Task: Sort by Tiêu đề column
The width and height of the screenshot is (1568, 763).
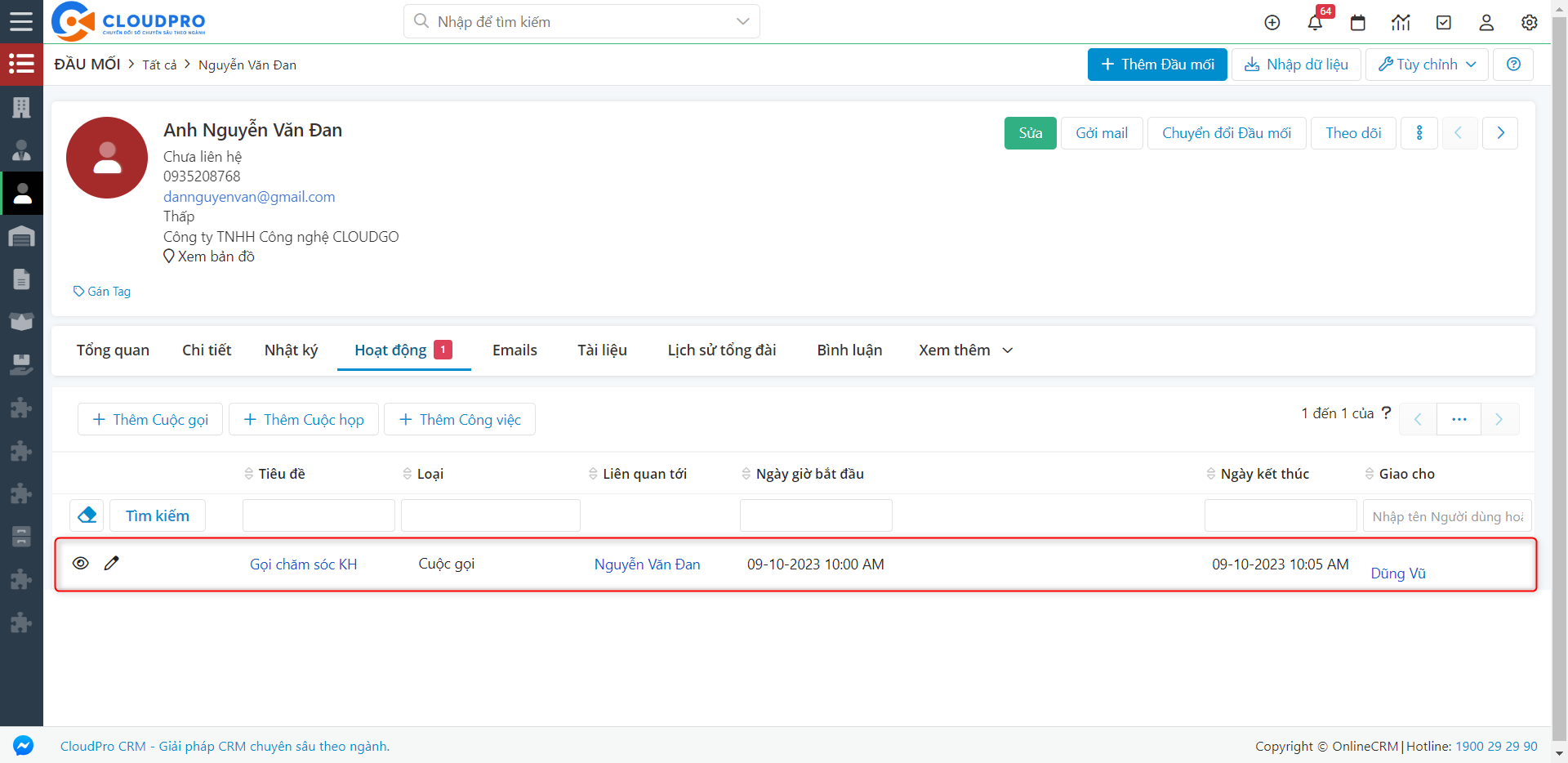Action: pyautogui.click(x=274, y=474)
